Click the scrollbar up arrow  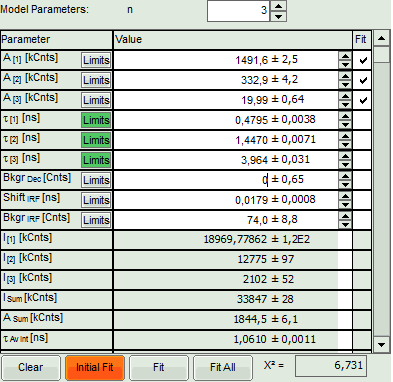(x=381, y=39)
